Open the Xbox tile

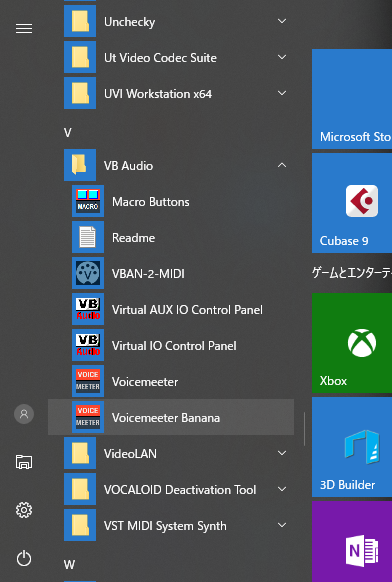(x=352, y=343)
